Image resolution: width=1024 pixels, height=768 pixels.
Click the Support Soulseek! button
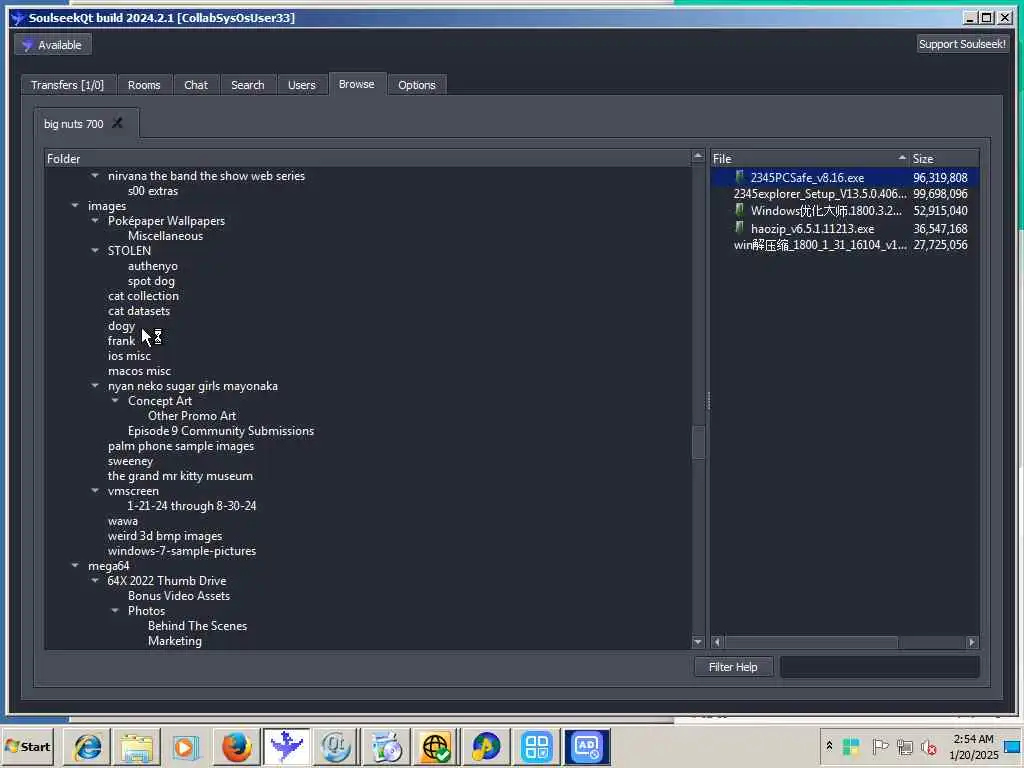coord(962,44)
